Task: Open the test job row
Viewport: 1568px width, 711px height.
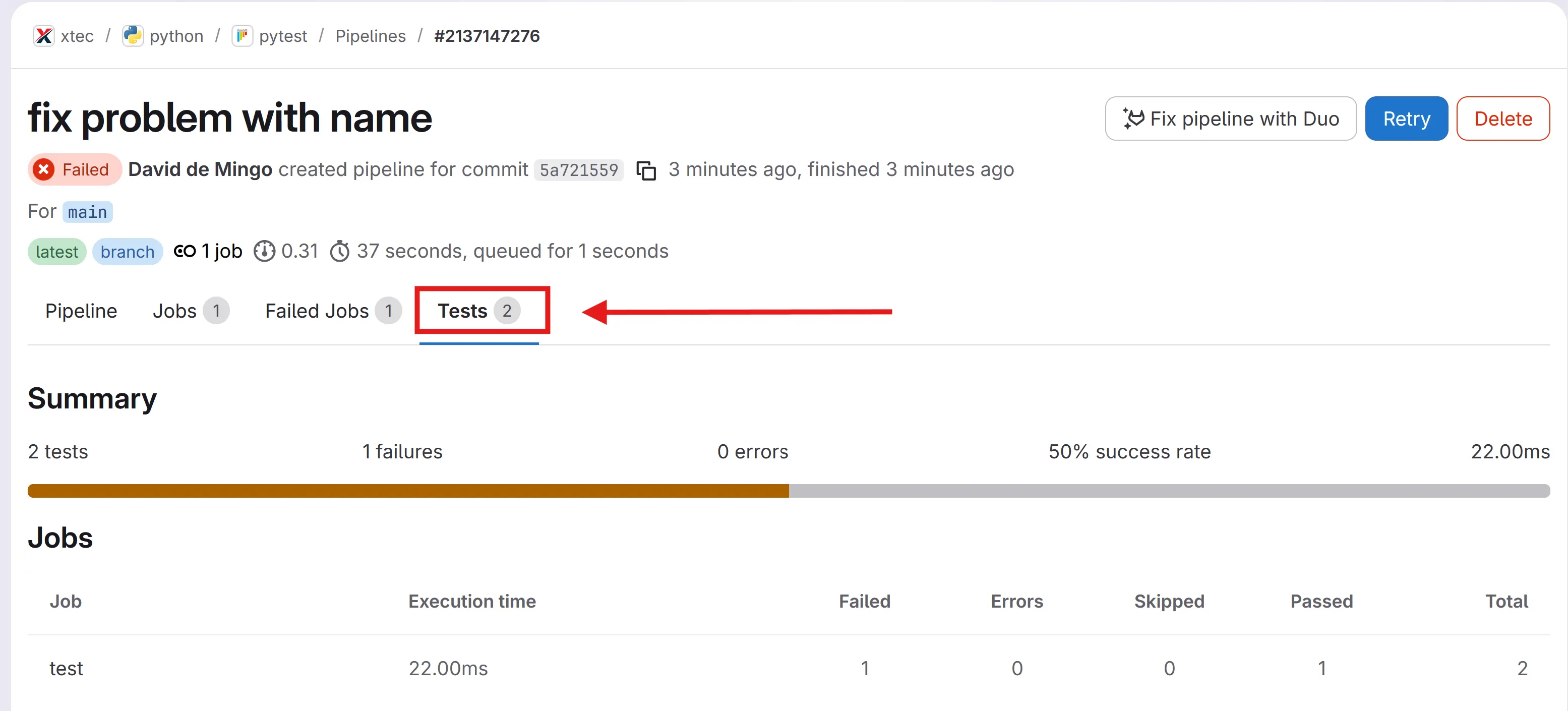Action: tap(66, 668)
